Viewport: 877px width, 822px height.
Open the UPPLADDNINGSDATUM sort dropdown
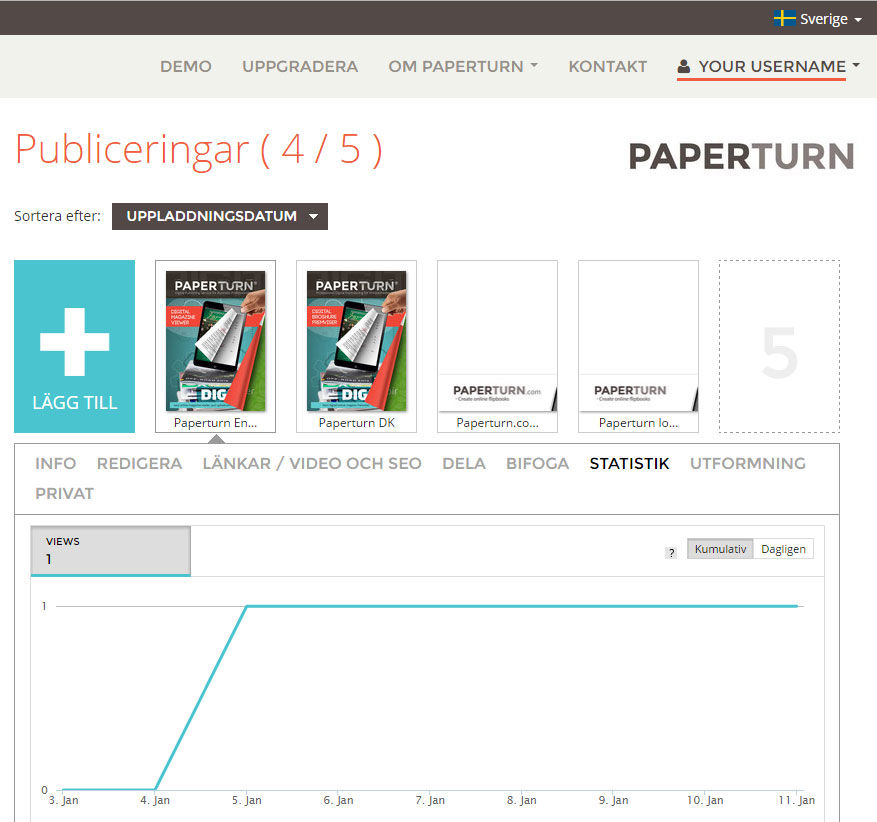pyautogui.click(x=220, y=216)
